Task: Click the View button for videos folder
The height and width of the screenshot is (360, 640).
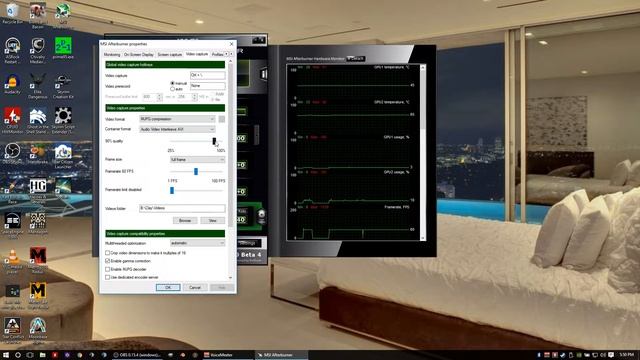Action: (x=213, y=220)
